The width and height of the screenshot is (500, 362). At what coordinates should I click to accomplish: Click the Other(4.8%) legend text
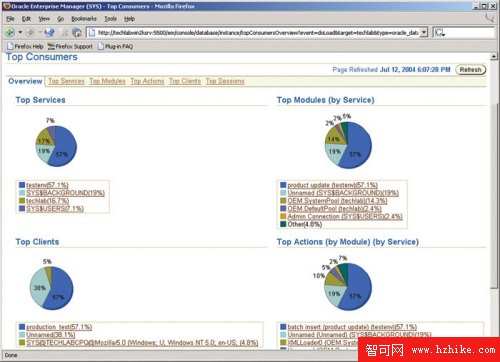(x=305, y=224)
